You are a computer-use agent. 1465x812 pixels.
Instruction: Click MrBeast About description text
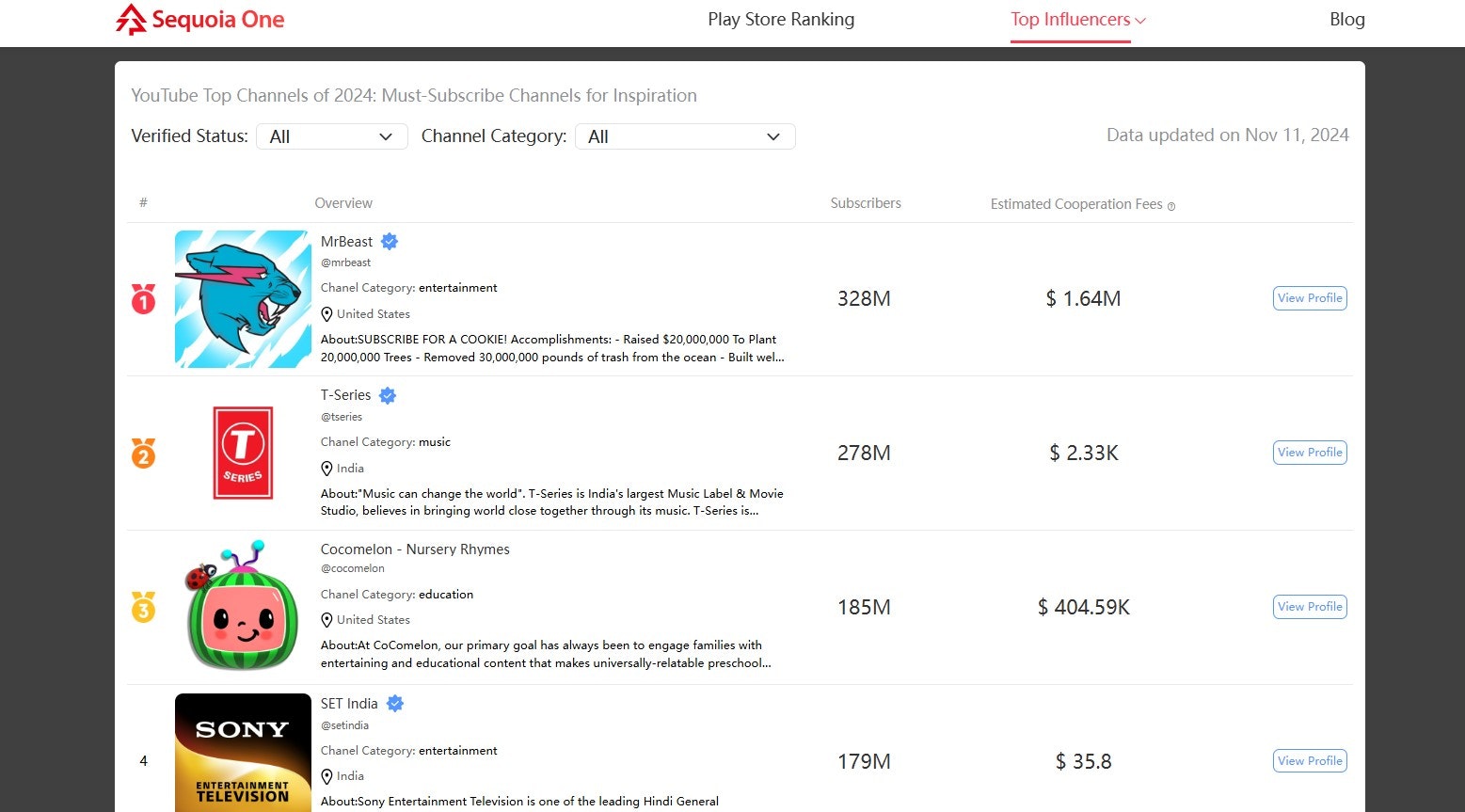point(552,348)
